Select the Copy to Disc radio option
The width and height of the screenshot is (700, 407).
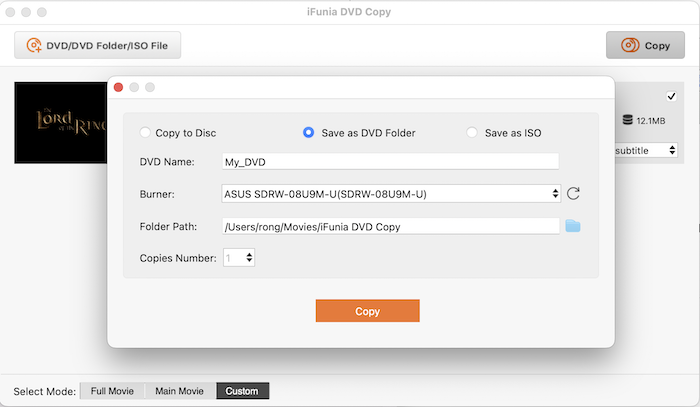tap(146, 132)
